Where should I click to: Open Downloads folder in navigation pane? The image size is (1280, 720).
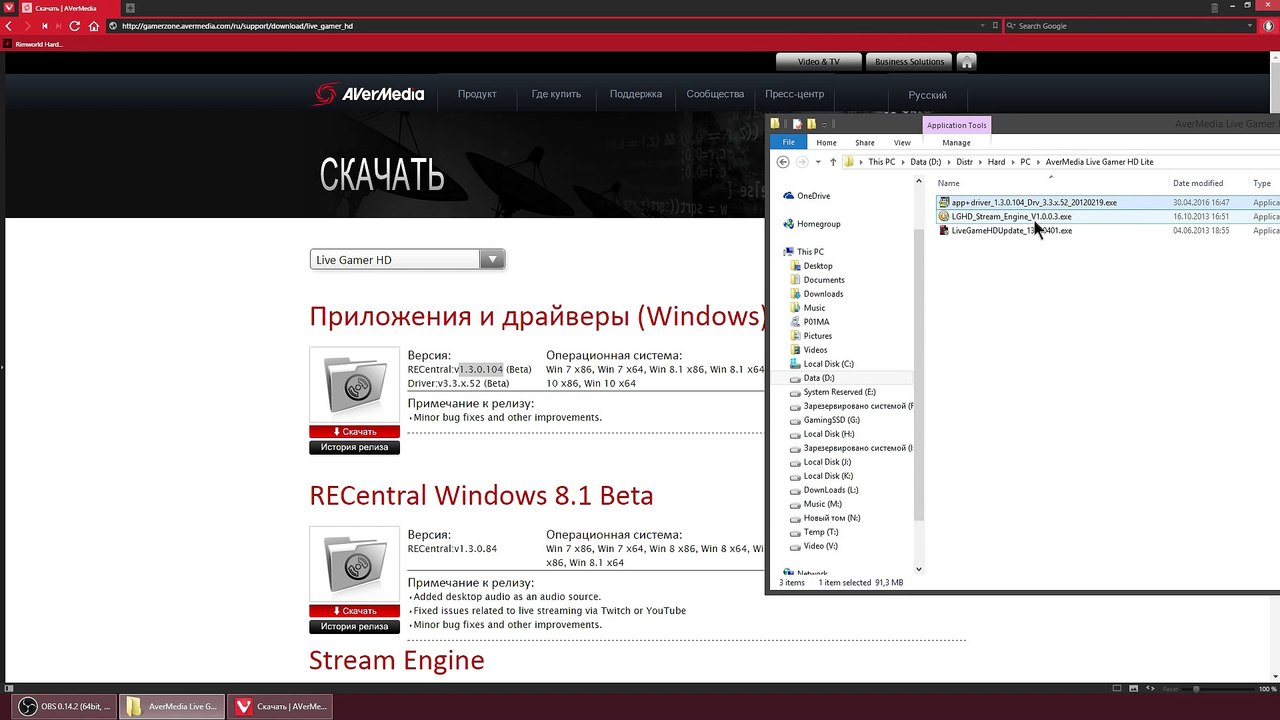tap(823, 294)
